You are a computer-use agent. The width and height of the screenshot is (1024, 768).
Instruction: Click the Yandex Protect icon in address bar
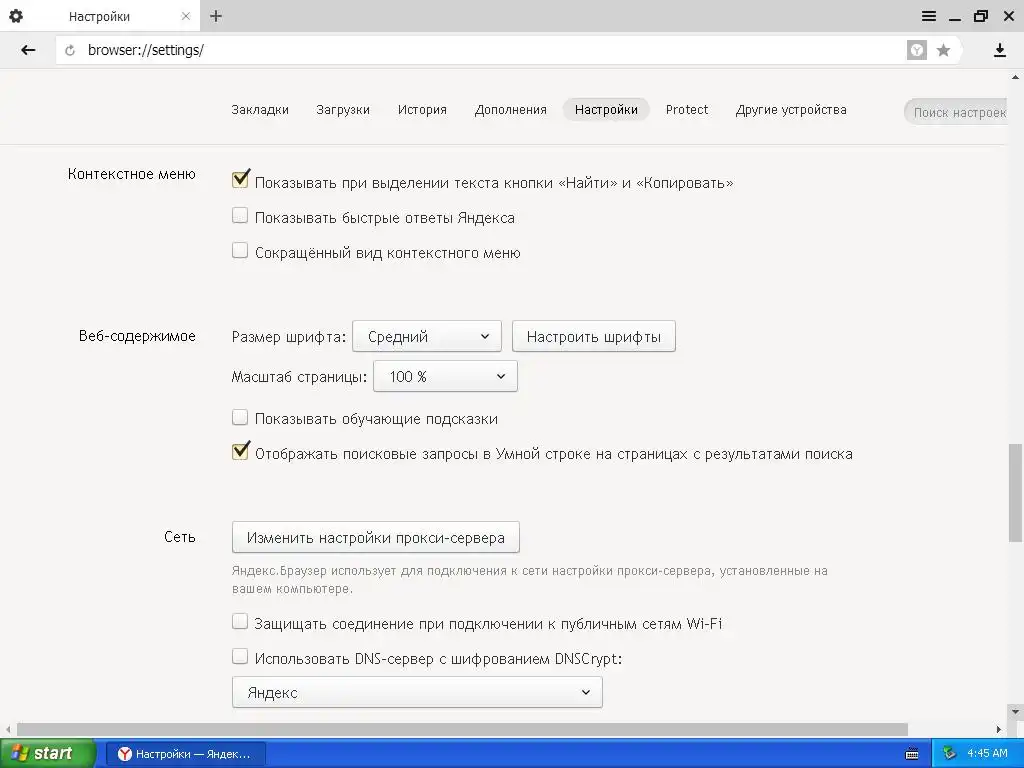pos(917,50)
